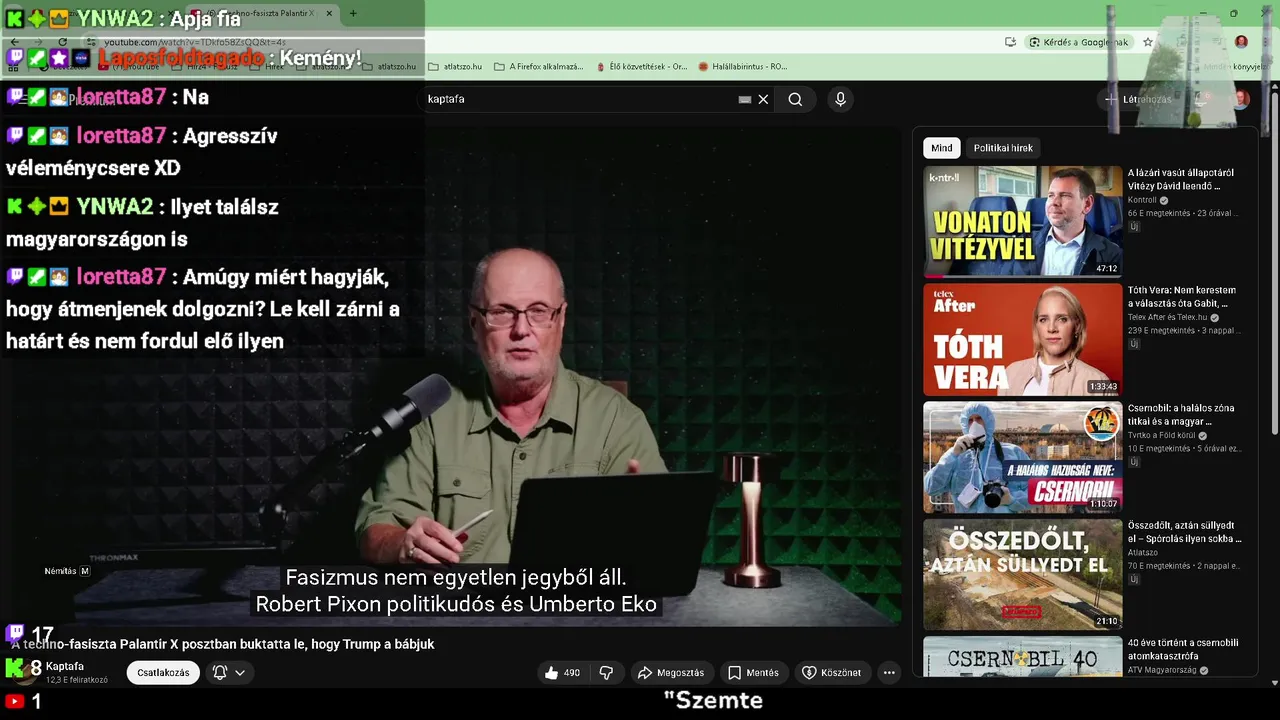Open the Chrome profile avatar in toolbar
The height and width of the screenshot is (720, 1280).
click(1241, 42)
